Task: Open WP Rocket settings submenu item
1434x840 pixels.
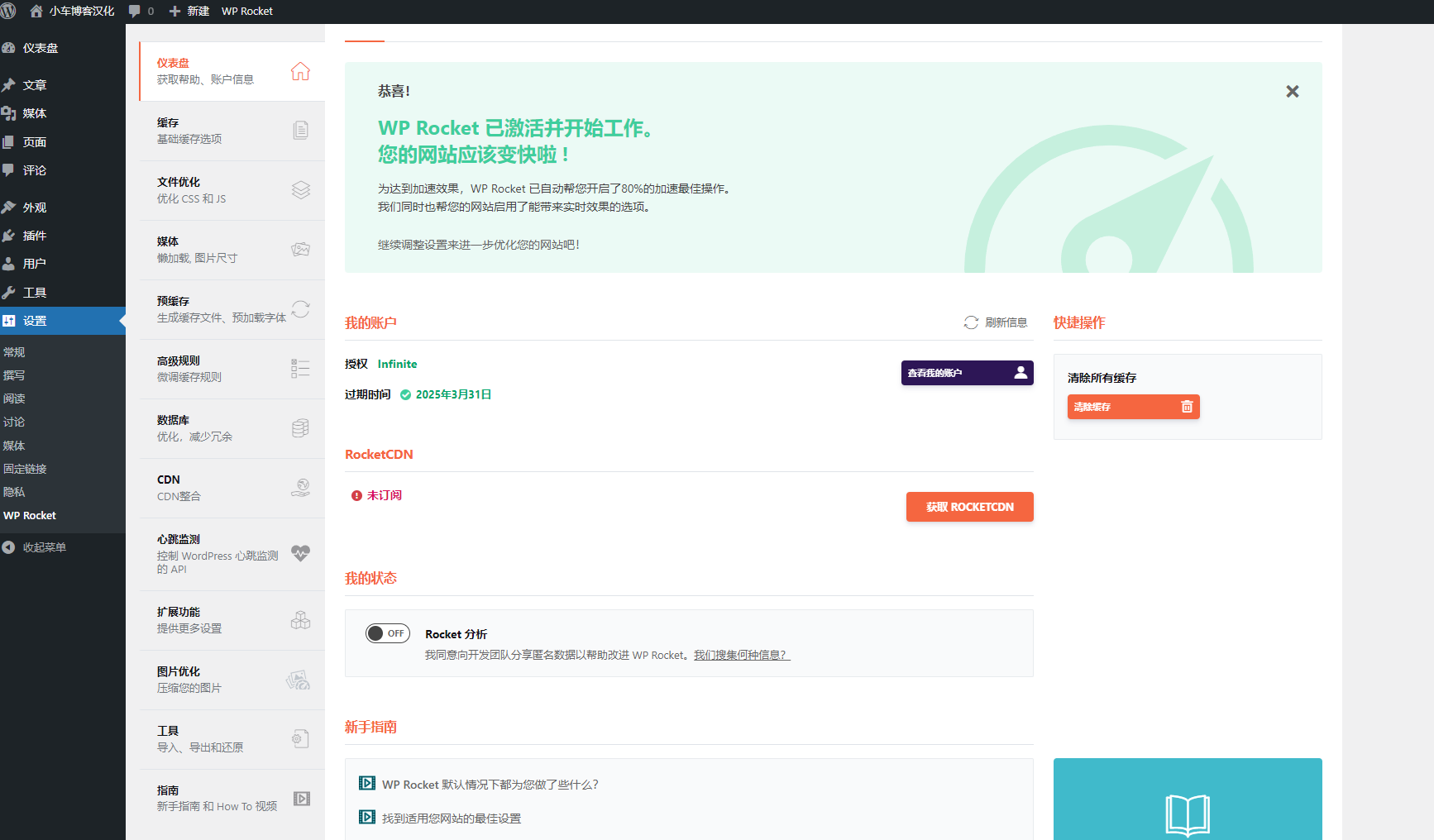Action: pyautogui.click(x=30, y=515)
